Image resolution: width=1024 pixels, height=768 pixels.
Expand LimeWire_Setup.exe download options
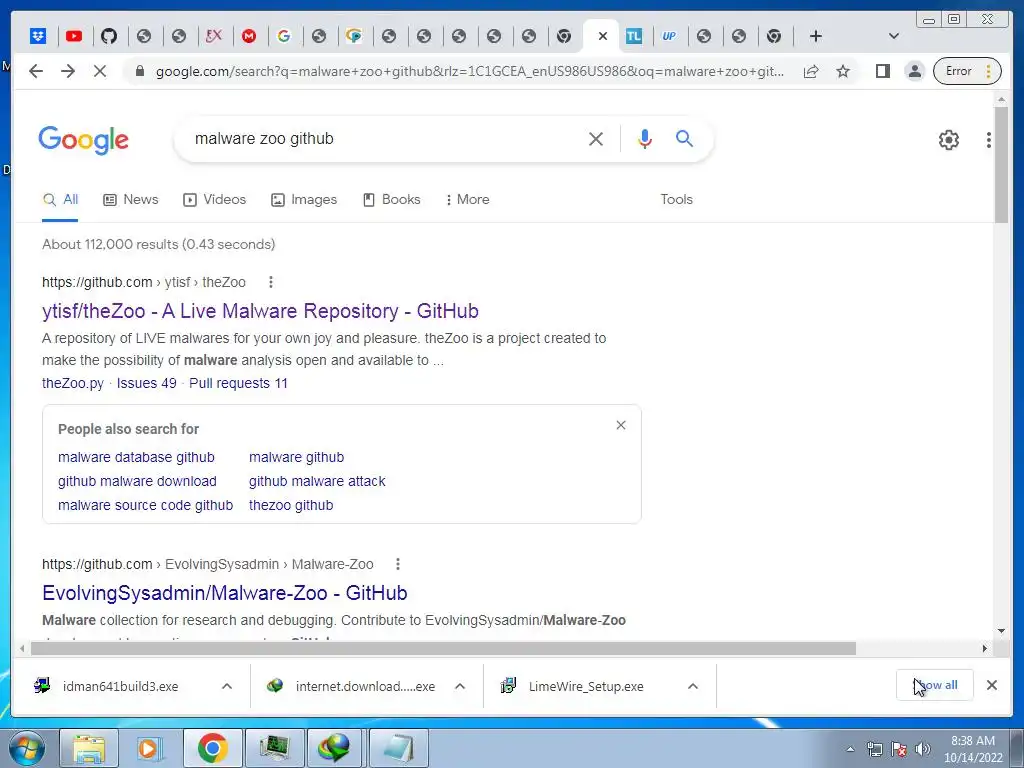tap(693, 686)
